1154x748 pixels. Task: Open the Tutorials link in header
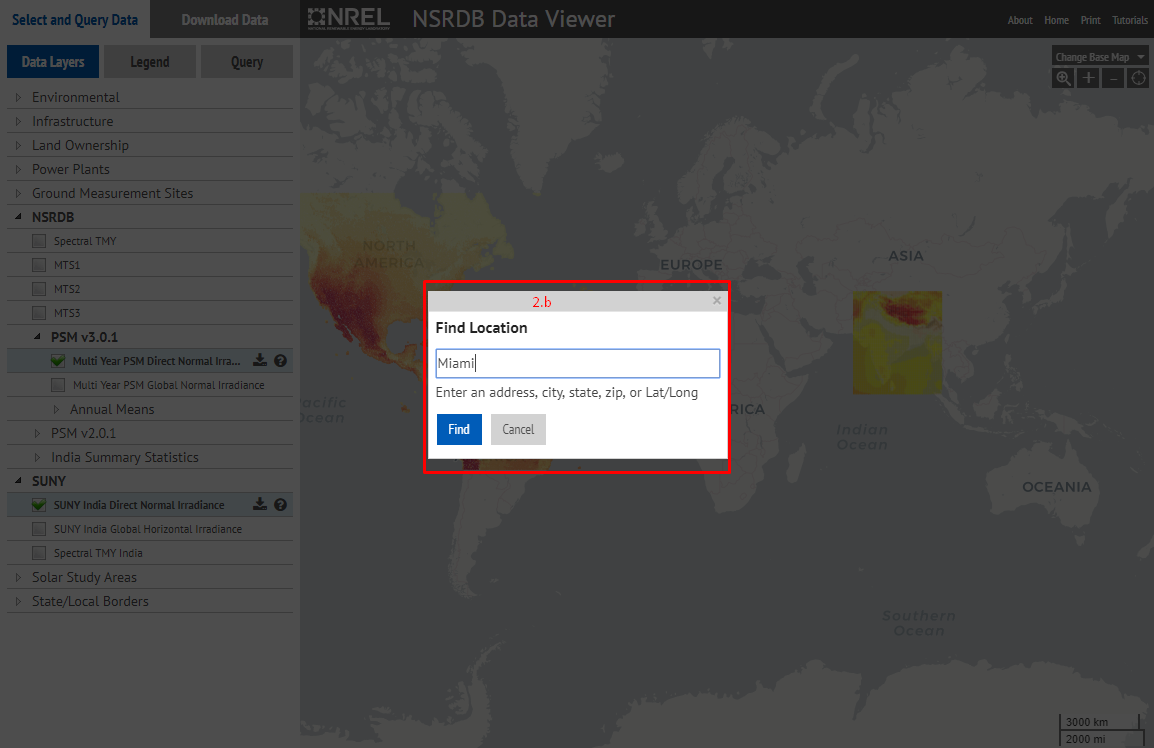1130,20
